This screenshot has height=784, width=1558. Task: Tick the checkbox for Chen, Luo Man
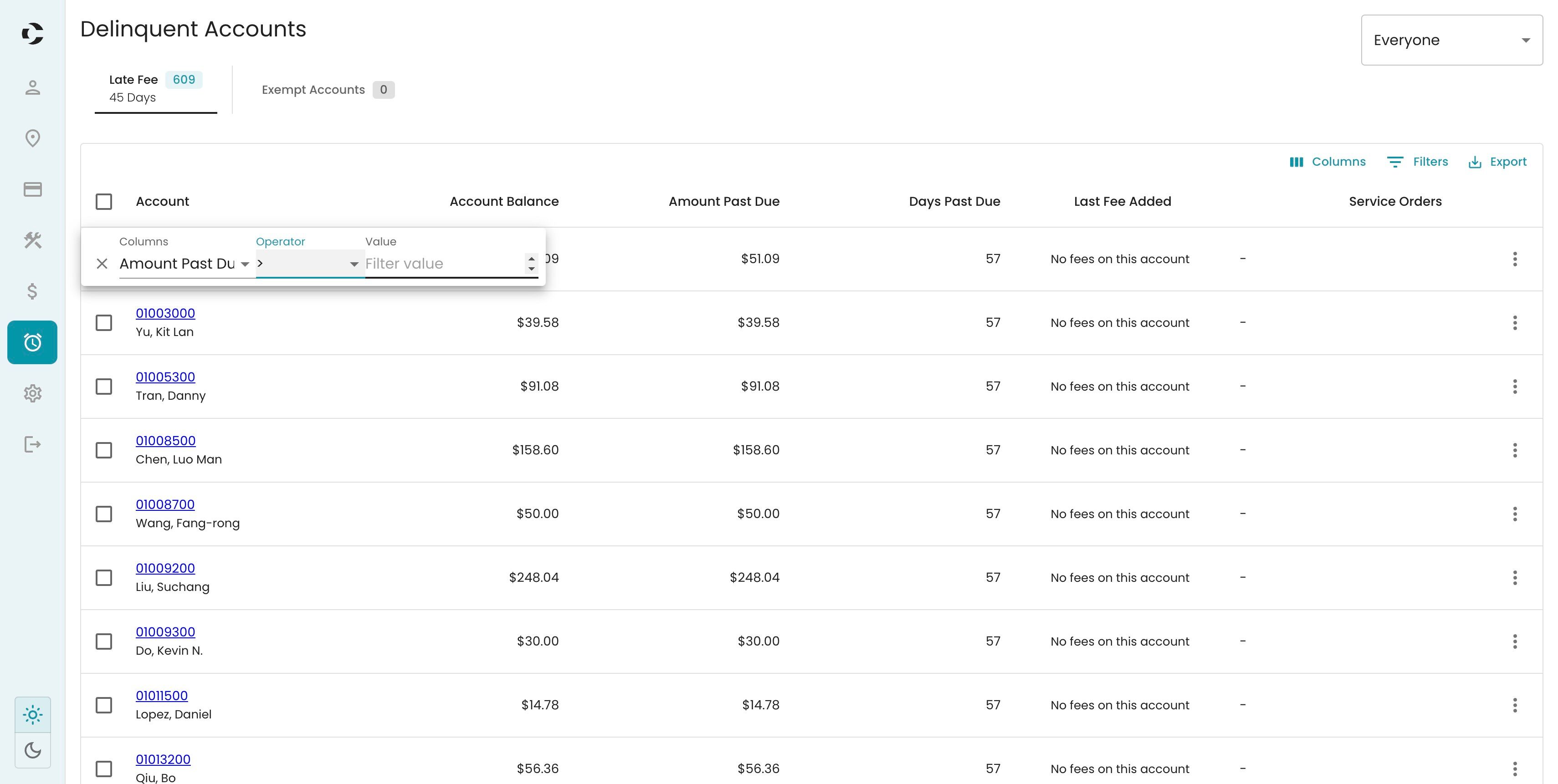tap(104, 450)
